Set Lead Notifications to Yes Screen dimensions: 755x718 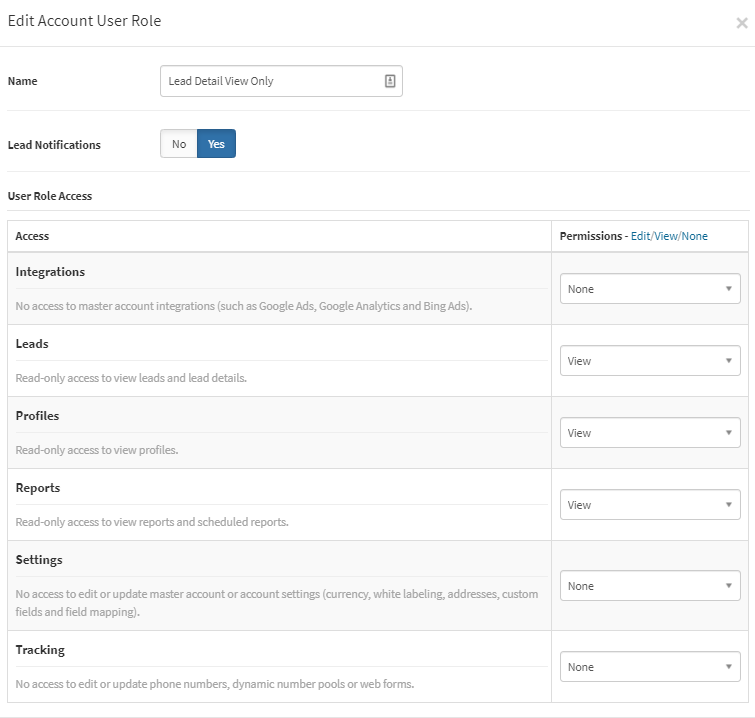tap(216, 144)
